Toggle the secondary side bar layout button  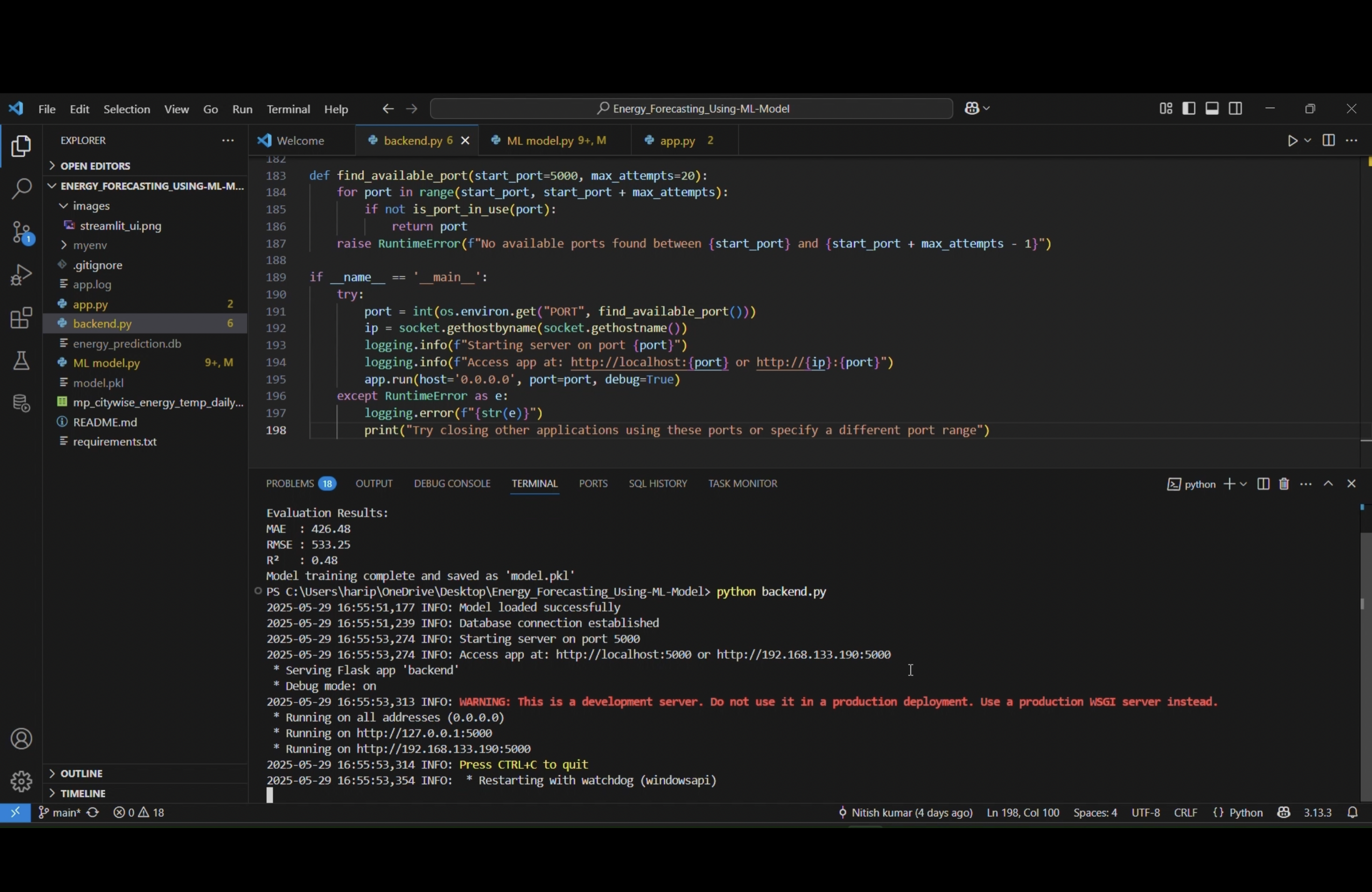[x=1235, y=109]
